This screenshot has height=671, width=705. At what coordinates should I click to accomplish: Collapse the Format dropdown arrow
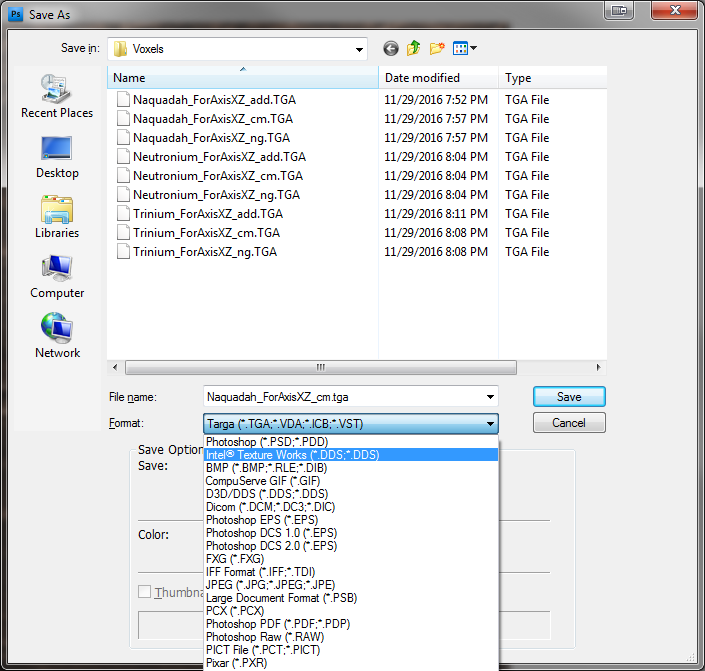(x=490, y=424)
